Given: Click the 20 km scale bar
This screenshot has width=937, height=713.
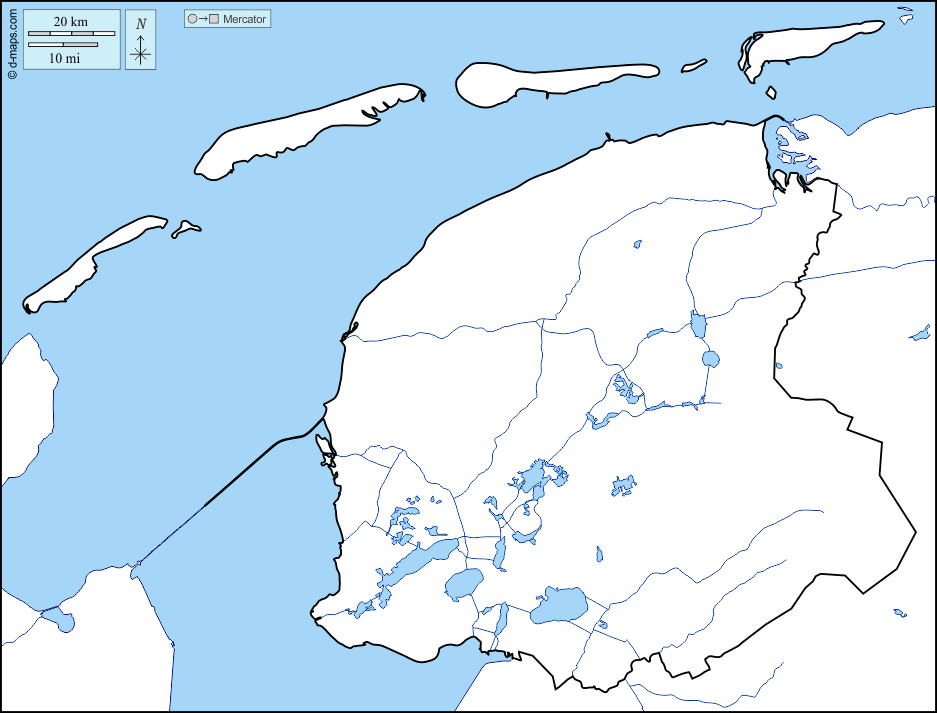Looking at the screenshot, I should [72, 33].
